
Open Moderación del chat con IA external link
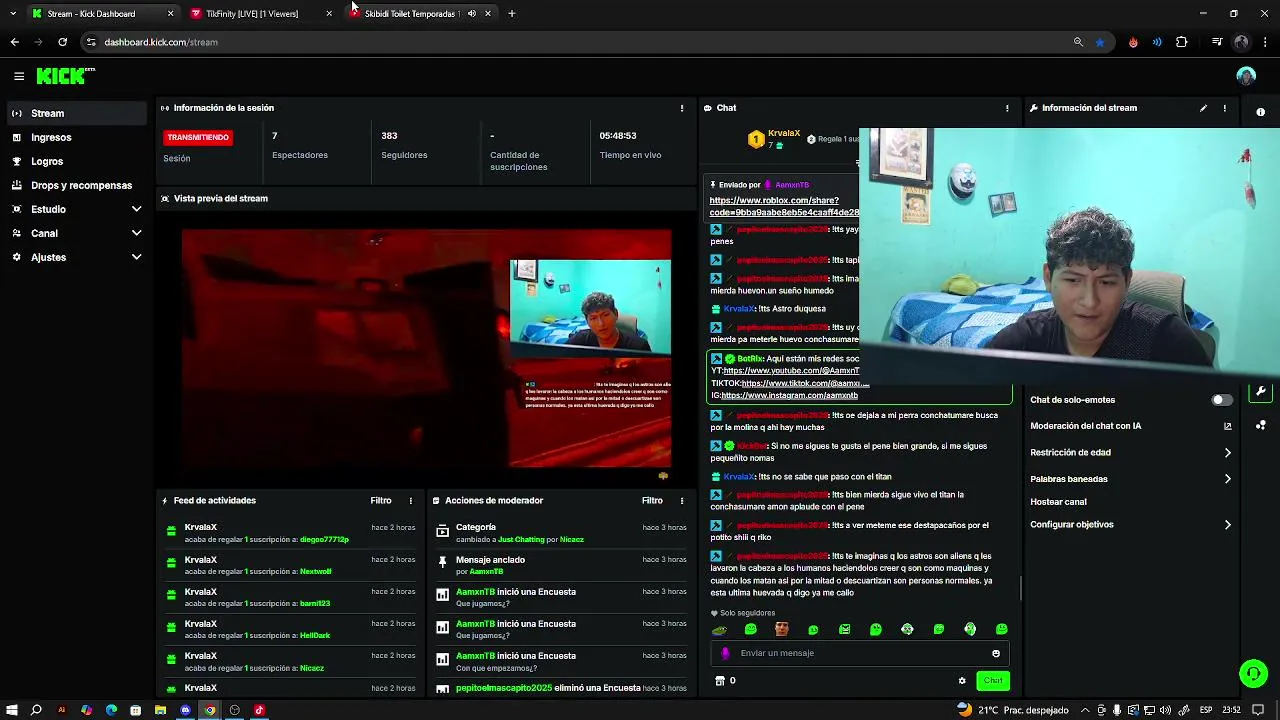point(1227,426)
